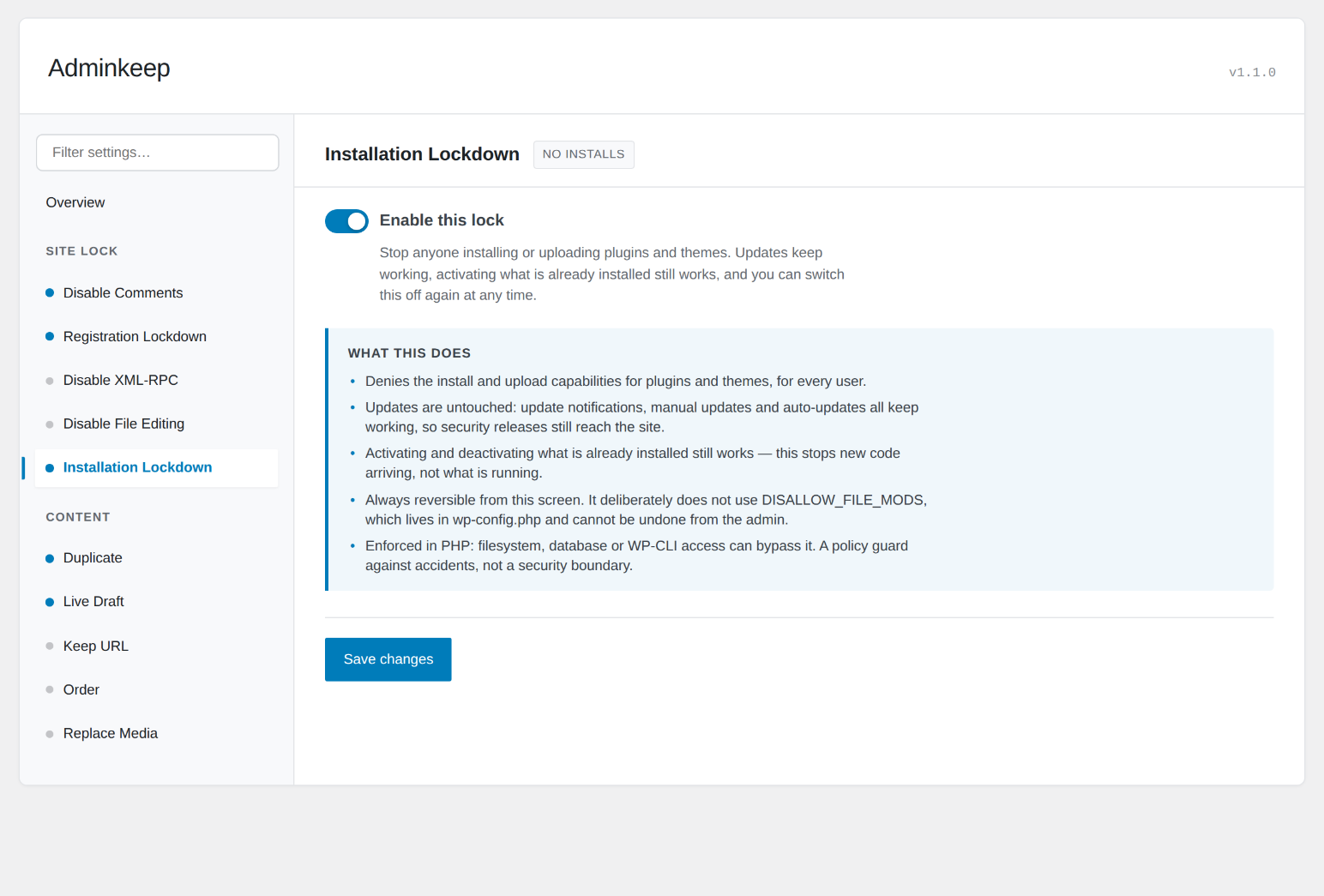Open Disable Comments settings

157,293
